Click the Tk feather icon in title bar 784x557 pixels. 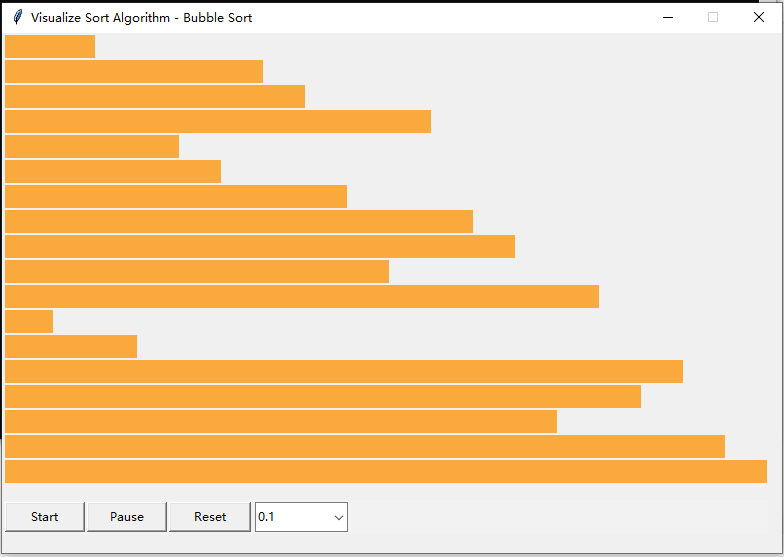coord(16,17)
